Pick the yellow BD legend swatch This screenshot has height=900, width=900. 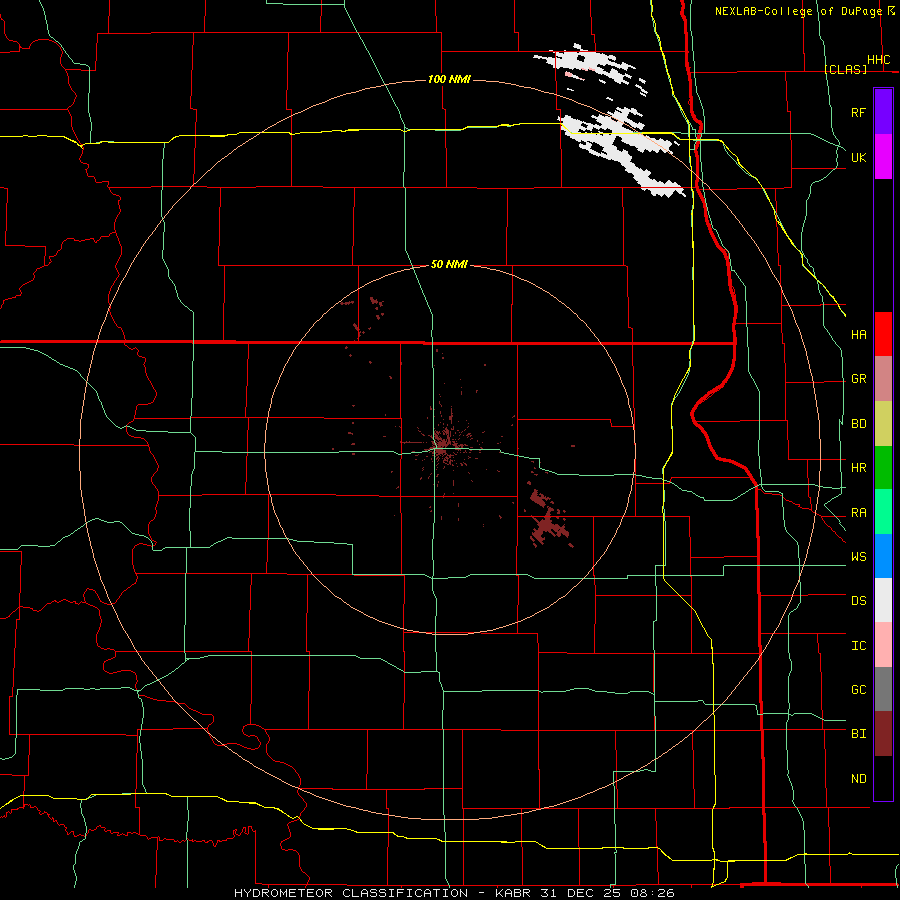coord(883,424)
